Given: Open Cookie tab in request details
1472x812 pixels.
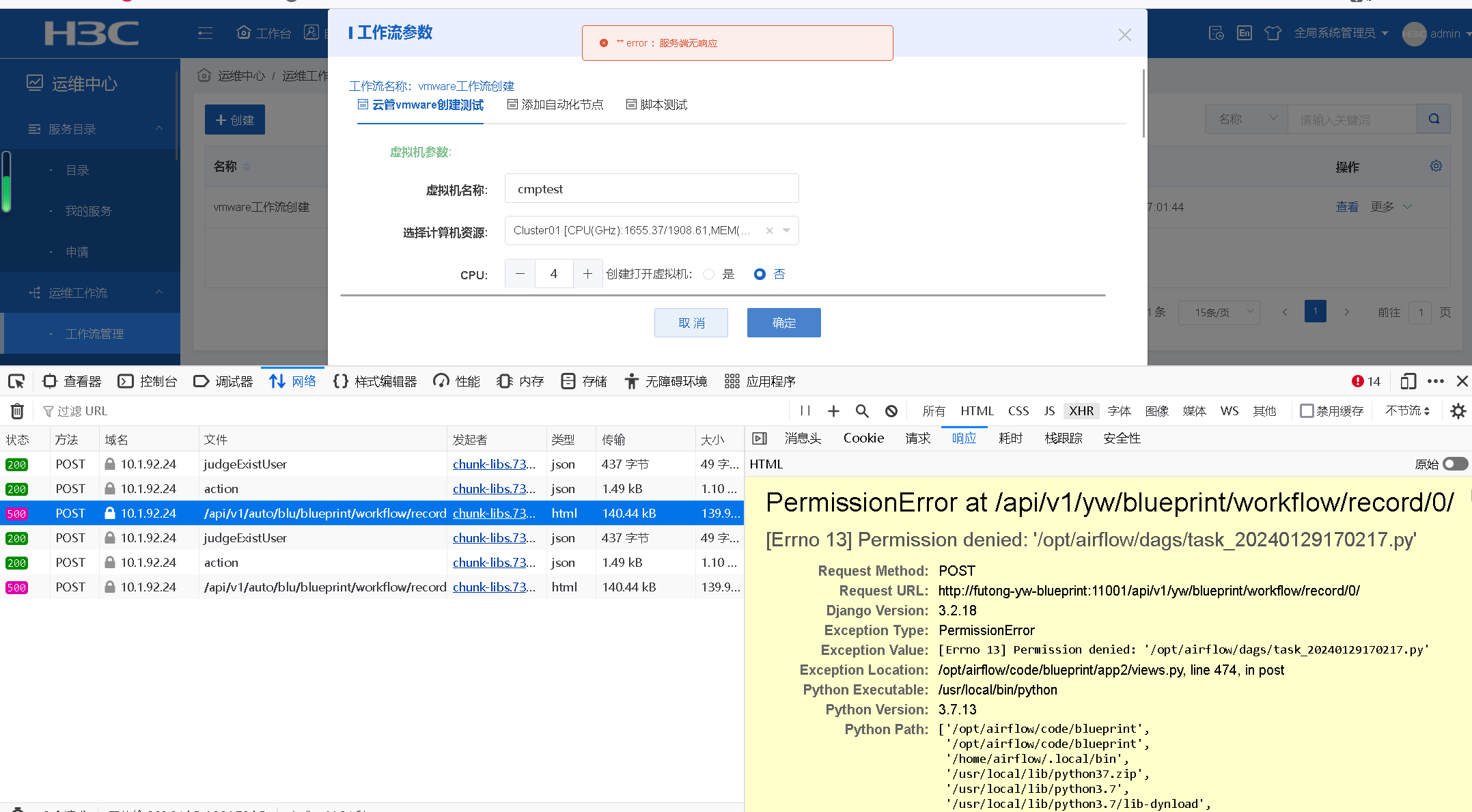Looking at the screenshot, I should [x=863, y=438].
